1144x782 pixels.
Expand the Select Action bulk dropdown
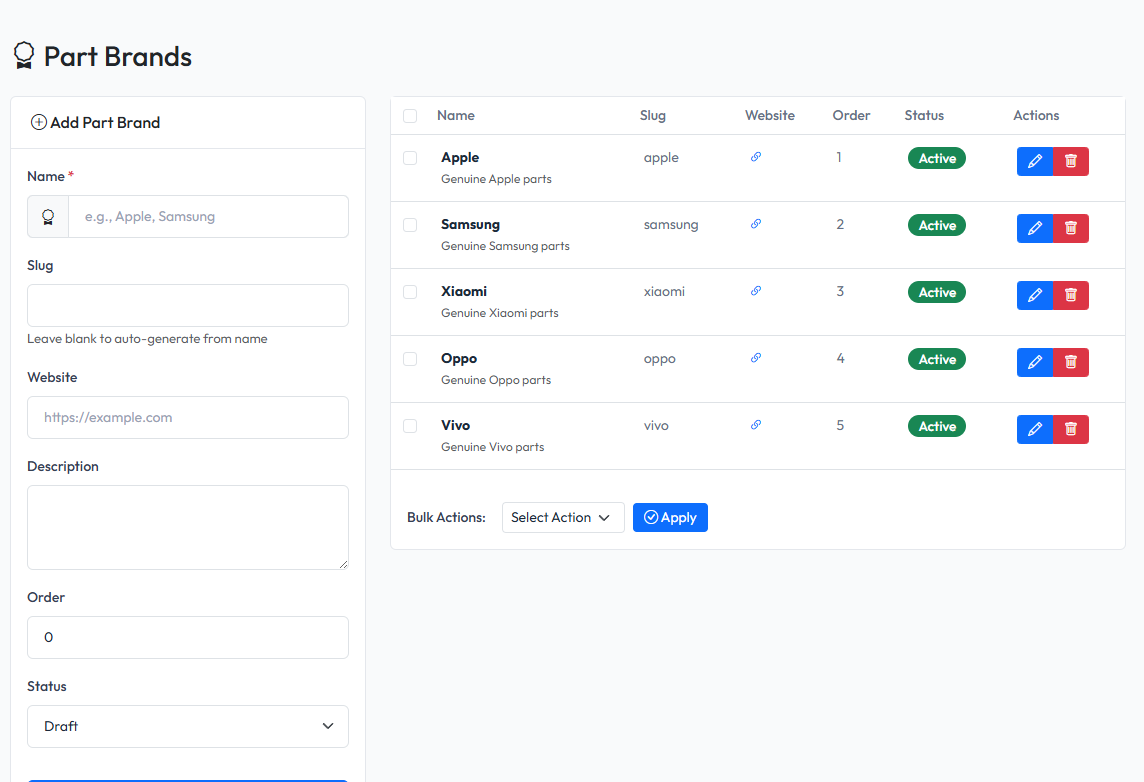[x=563, y=518]
